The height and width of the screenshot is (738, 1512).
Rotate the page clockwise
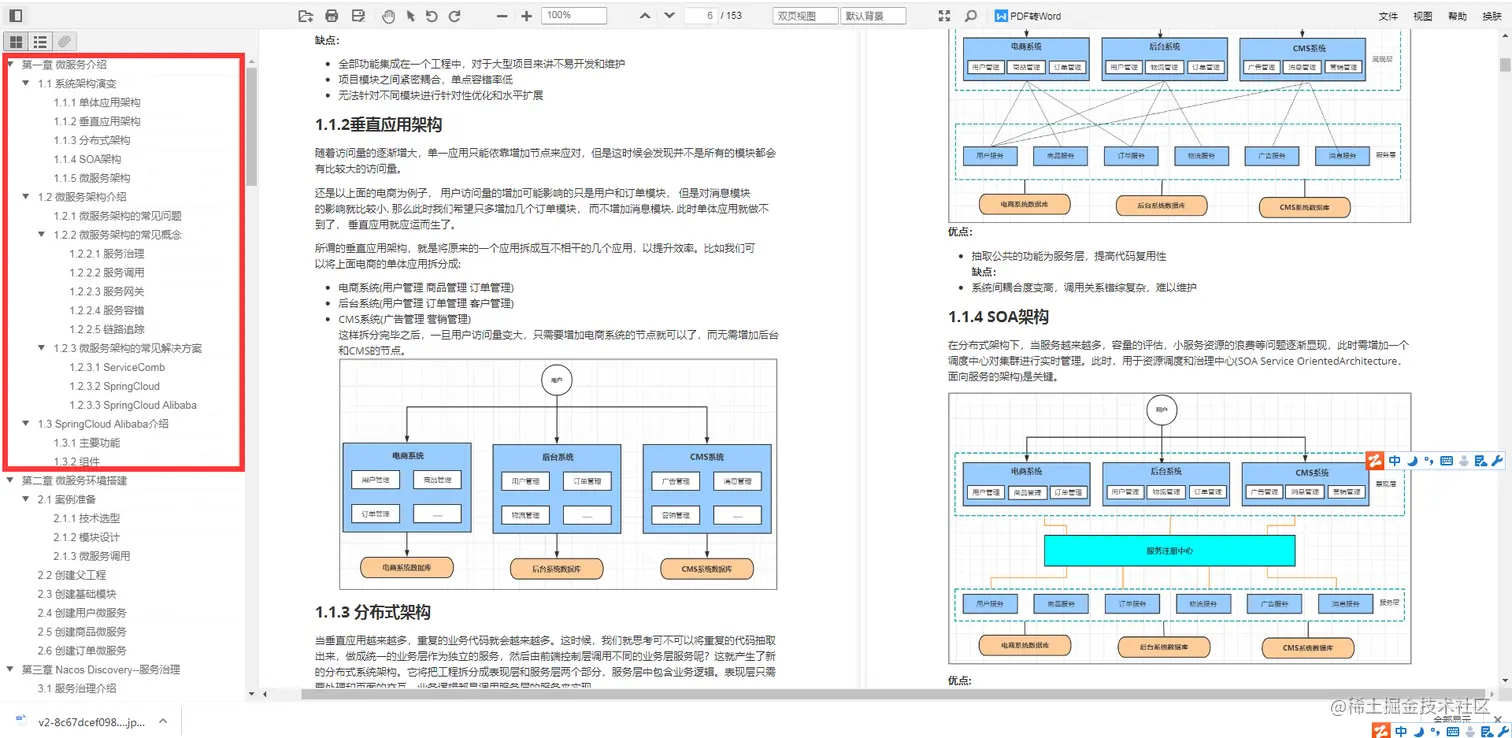click(x=456, y=15)
